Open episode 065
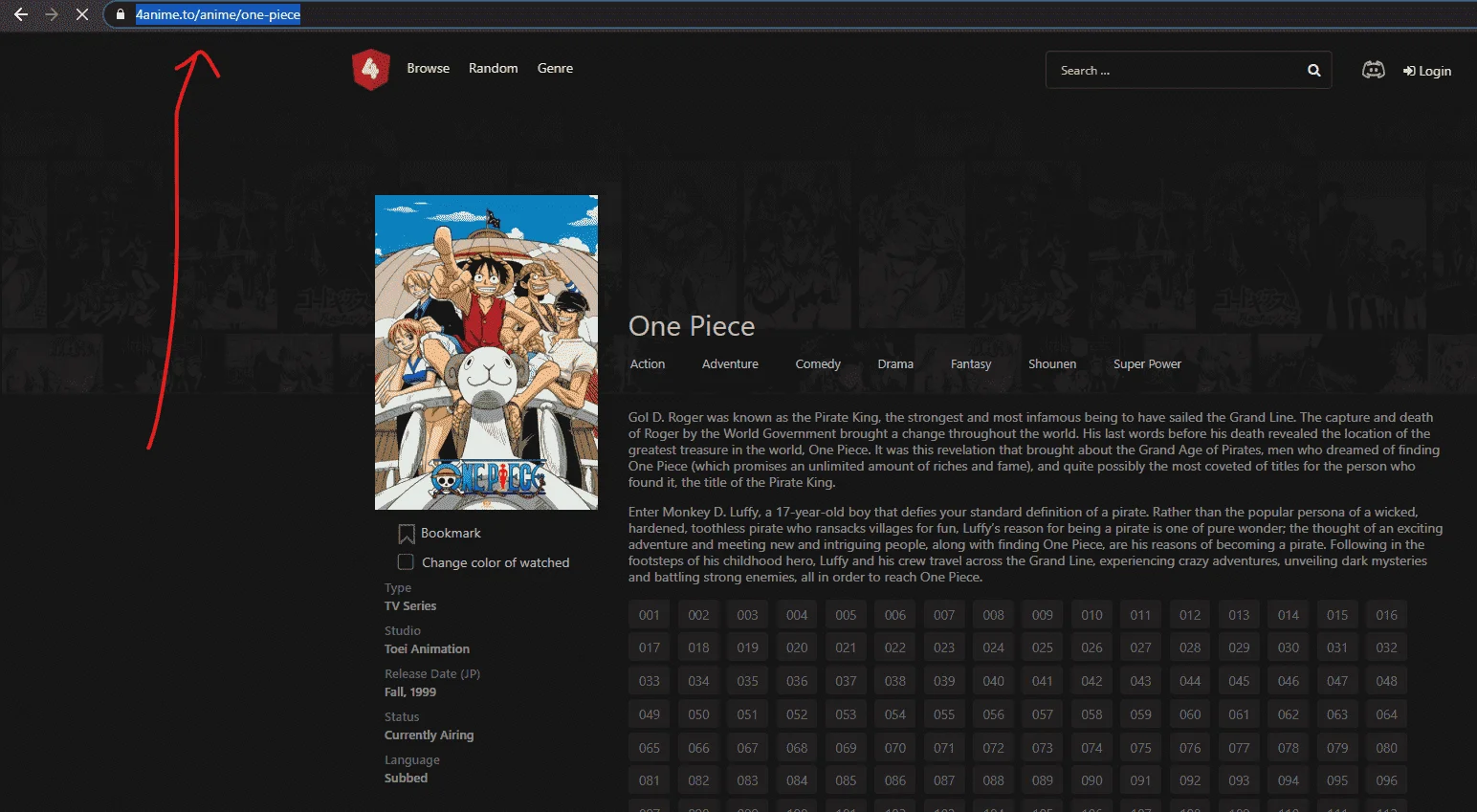Screen dimensions: 1477x812 [650, 748]
